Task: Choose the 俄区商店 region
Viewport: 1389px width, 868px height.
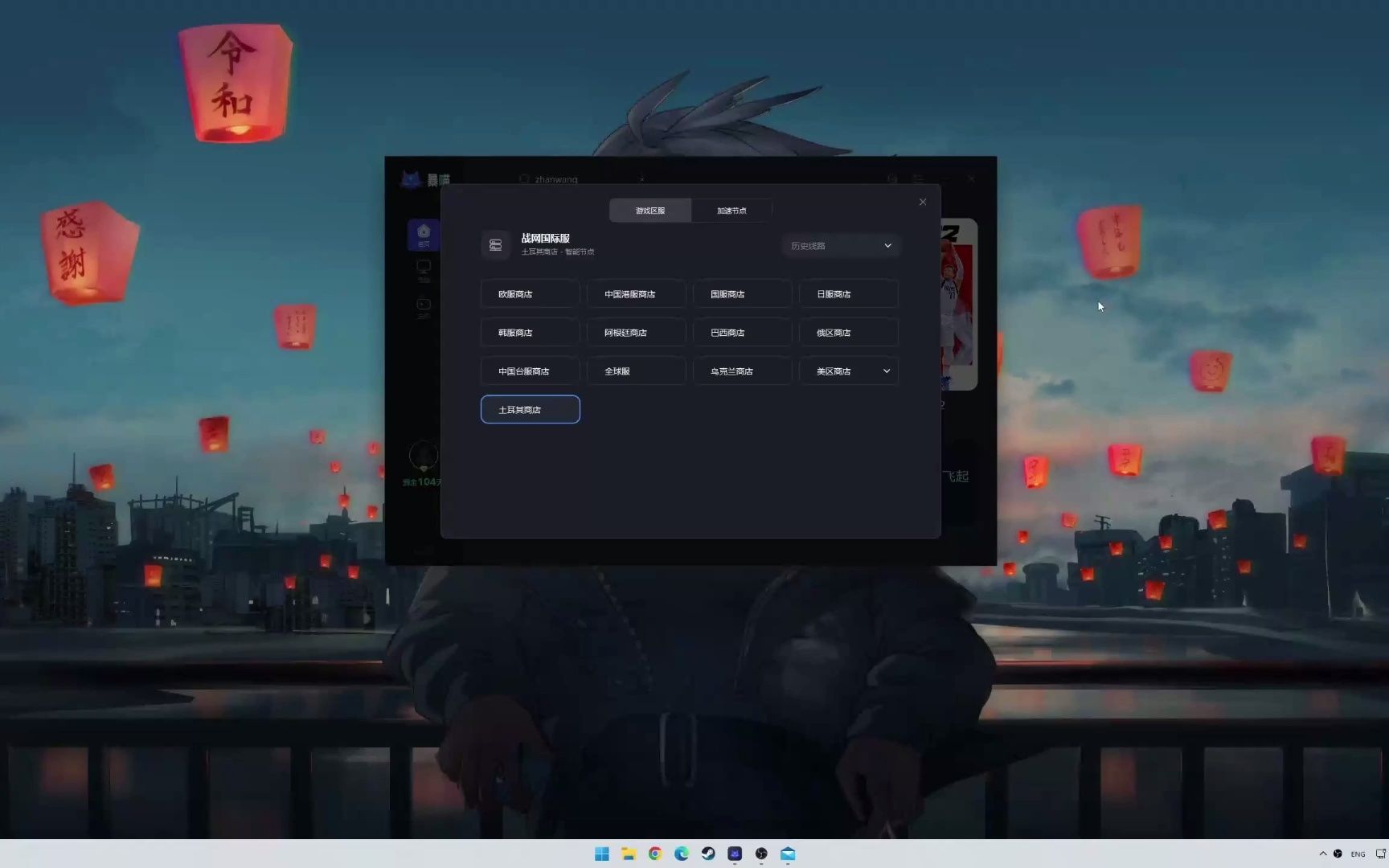Action: coord(849,333)
